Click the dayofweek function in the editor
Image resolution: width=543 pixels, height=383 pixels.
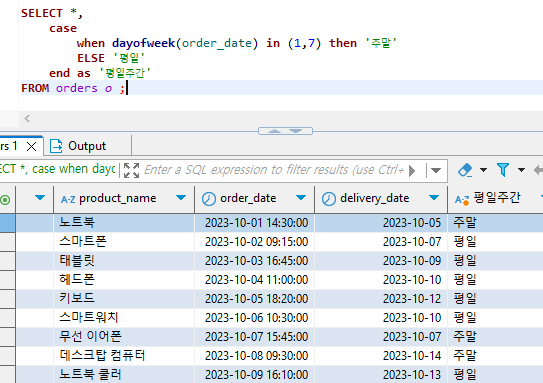143,43
